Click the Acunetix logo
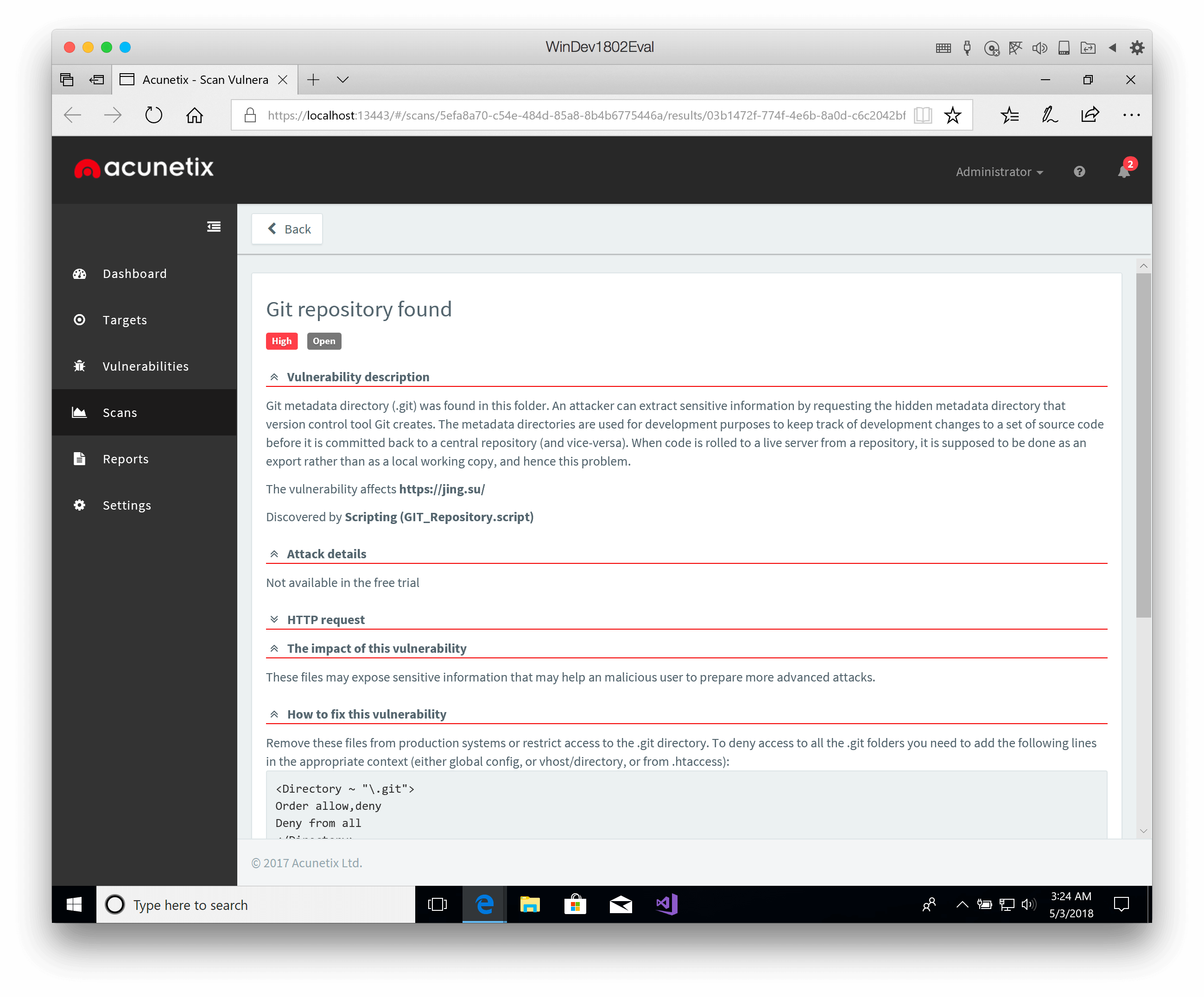1204x997 pixels. pos(143,167)
